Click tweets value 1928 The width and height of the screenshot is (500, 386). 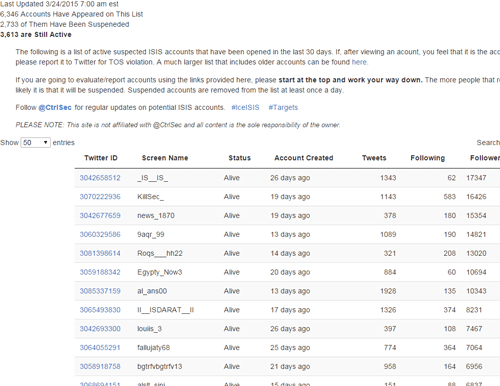coord(388,291)
